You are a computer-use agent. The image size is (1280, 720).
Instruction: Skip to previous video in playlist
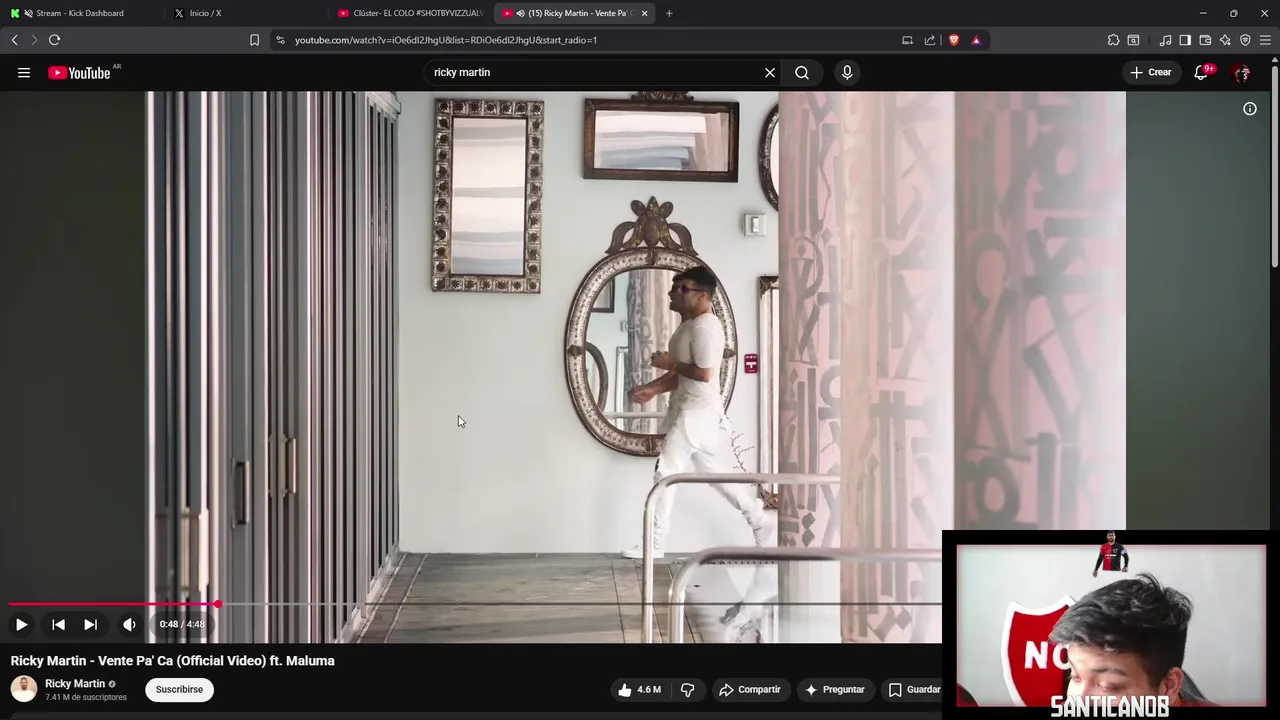pyautogui.click(x=58, y=624)
